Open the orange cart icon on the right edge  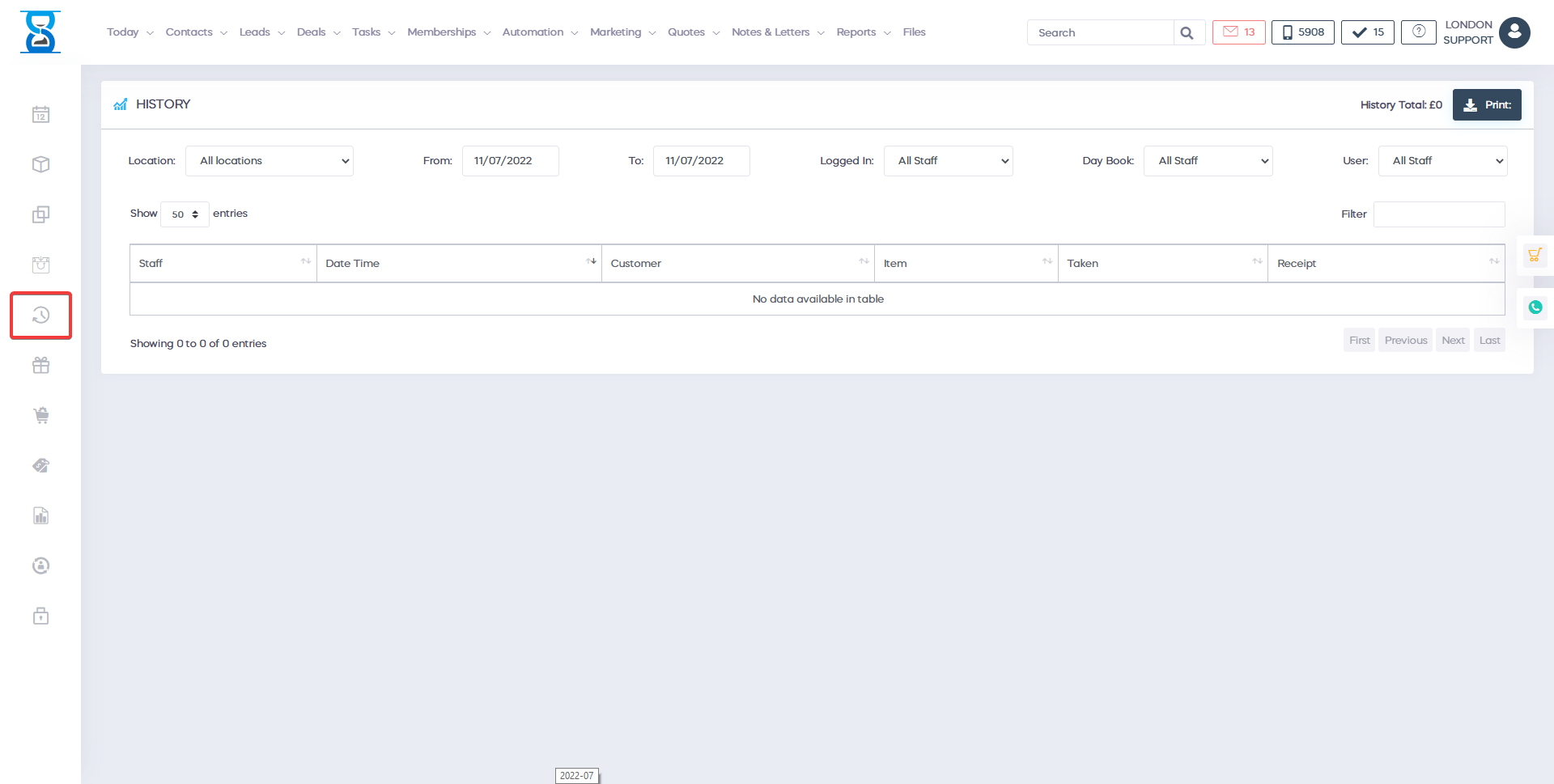[1535, 255]
